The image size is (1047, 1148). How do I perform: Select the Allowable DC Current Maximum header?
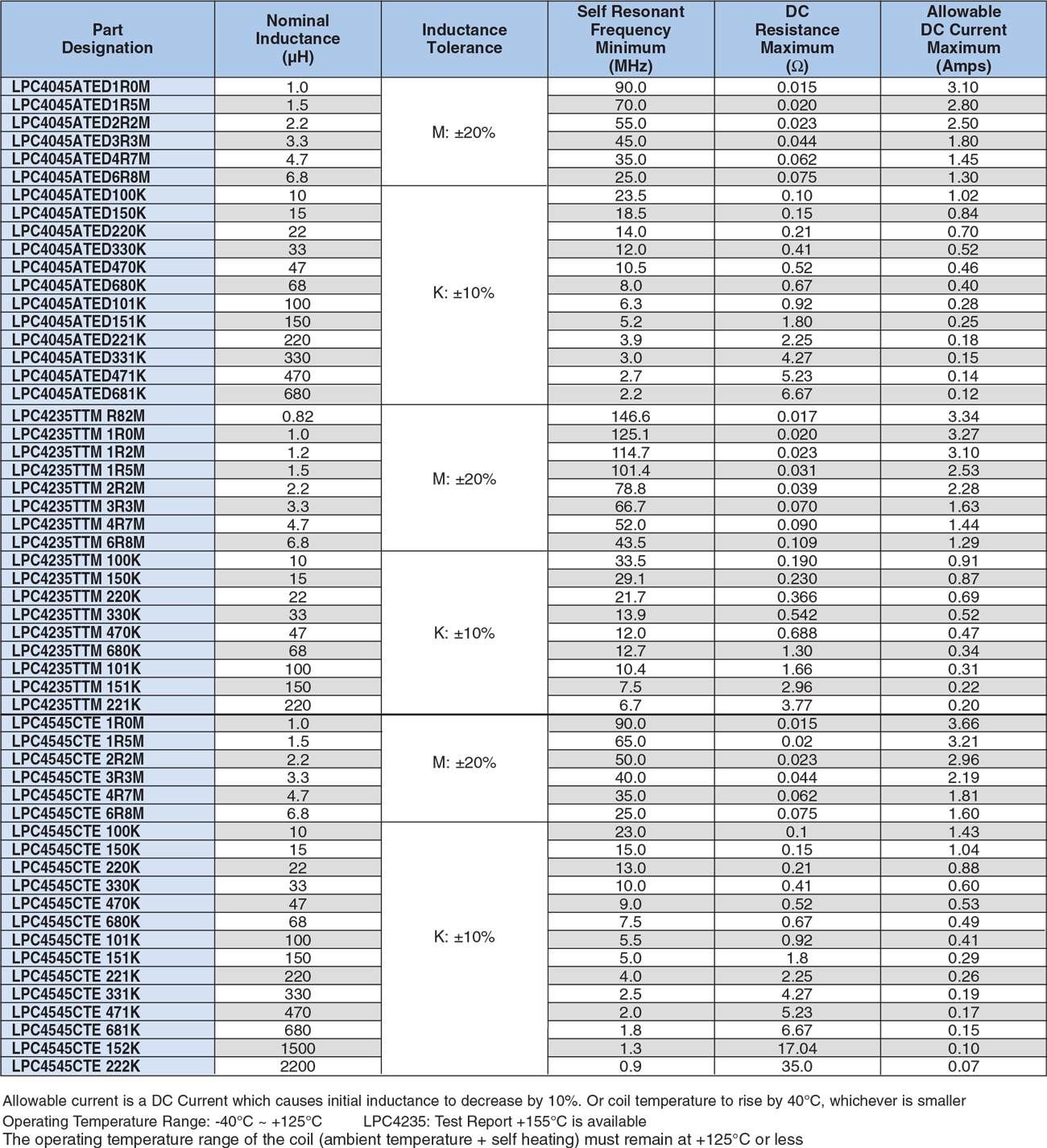click(963, 39)
